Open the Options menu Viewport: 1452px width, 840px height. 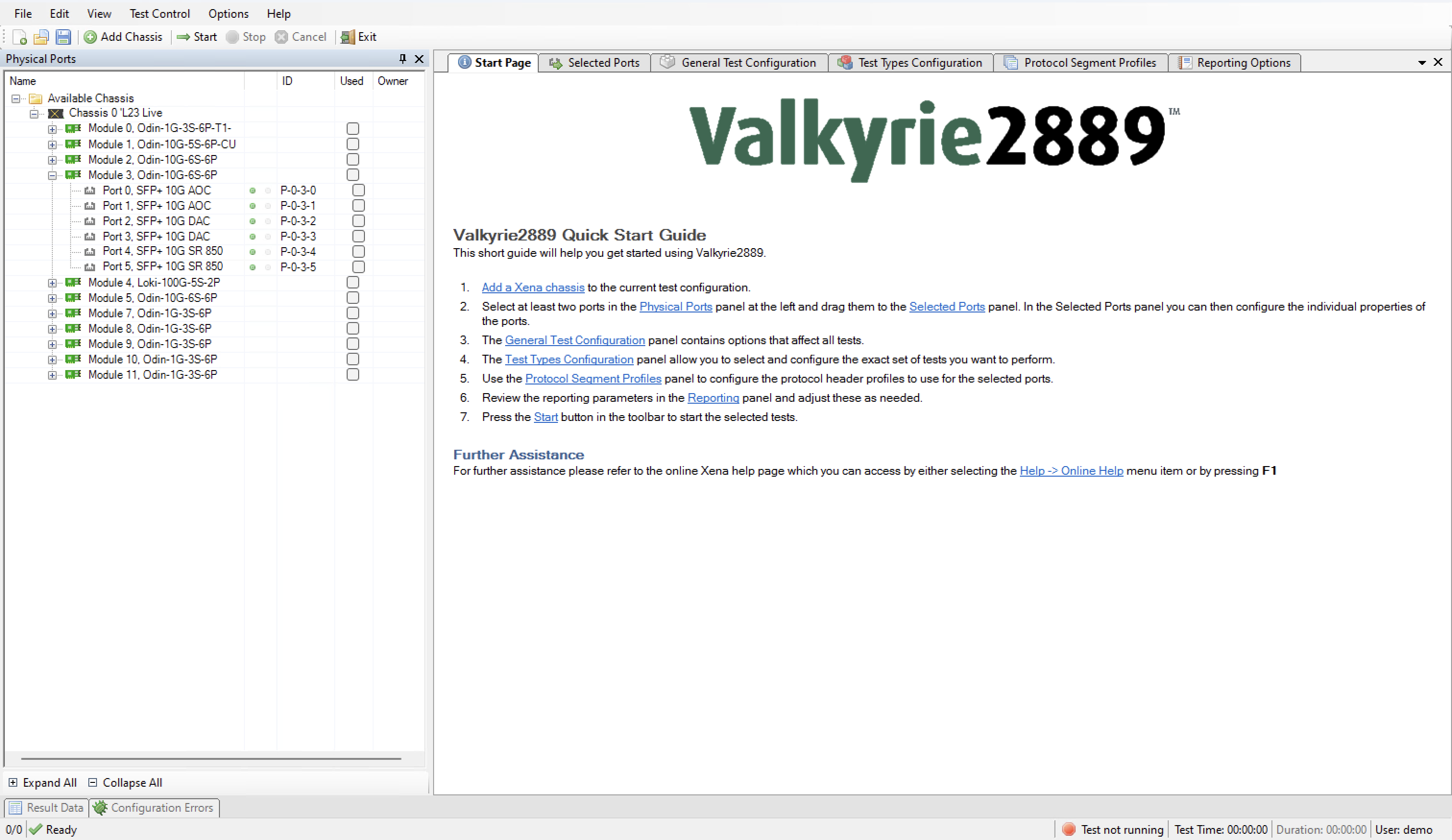tap(229, 13)
